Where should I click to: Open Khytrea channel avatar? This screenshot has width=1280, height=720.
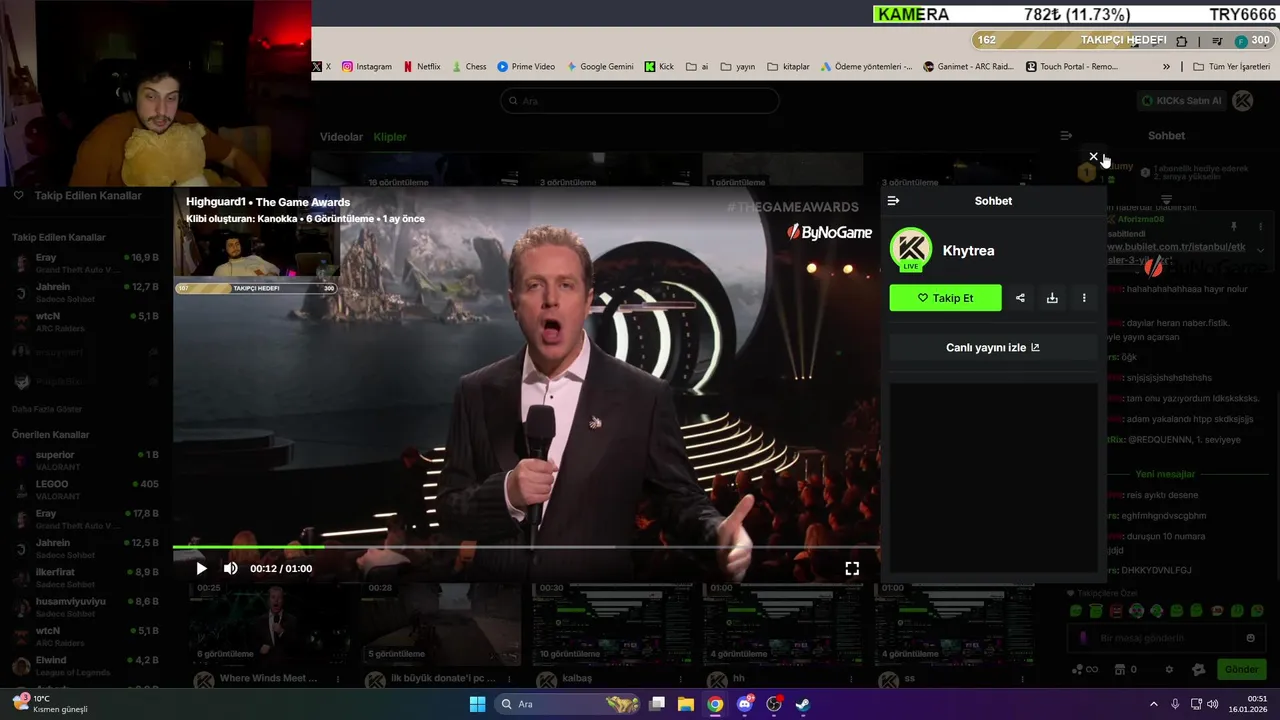tap(910, 250)
